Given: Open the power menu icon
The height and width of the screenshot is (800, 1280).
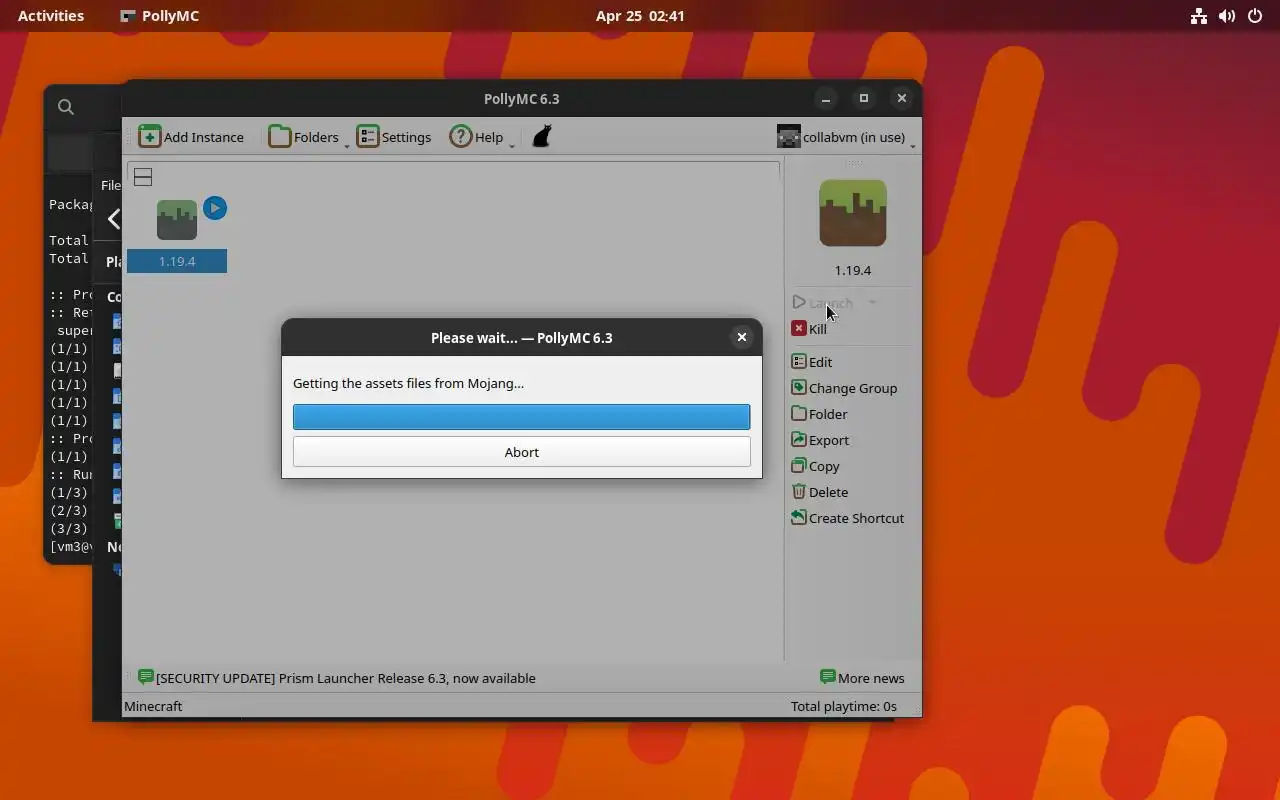Looking at the screenshot, I should click(x=1255, y=16).
